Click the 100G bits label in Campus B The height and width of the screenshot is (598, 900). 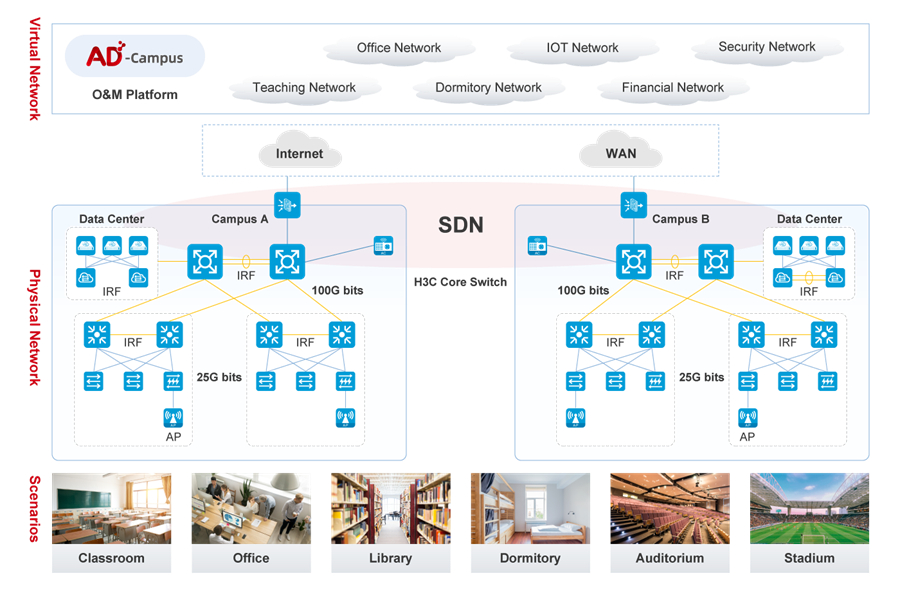click(x=583, y=290)
